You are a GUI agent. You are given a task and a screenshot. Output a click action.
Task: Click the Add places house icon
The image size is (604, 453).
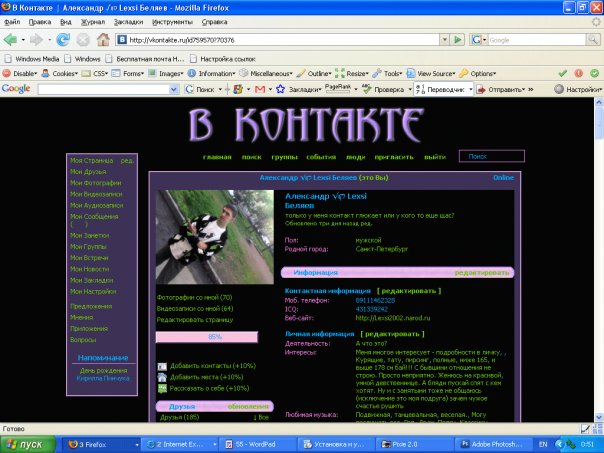tap(162, 378)
